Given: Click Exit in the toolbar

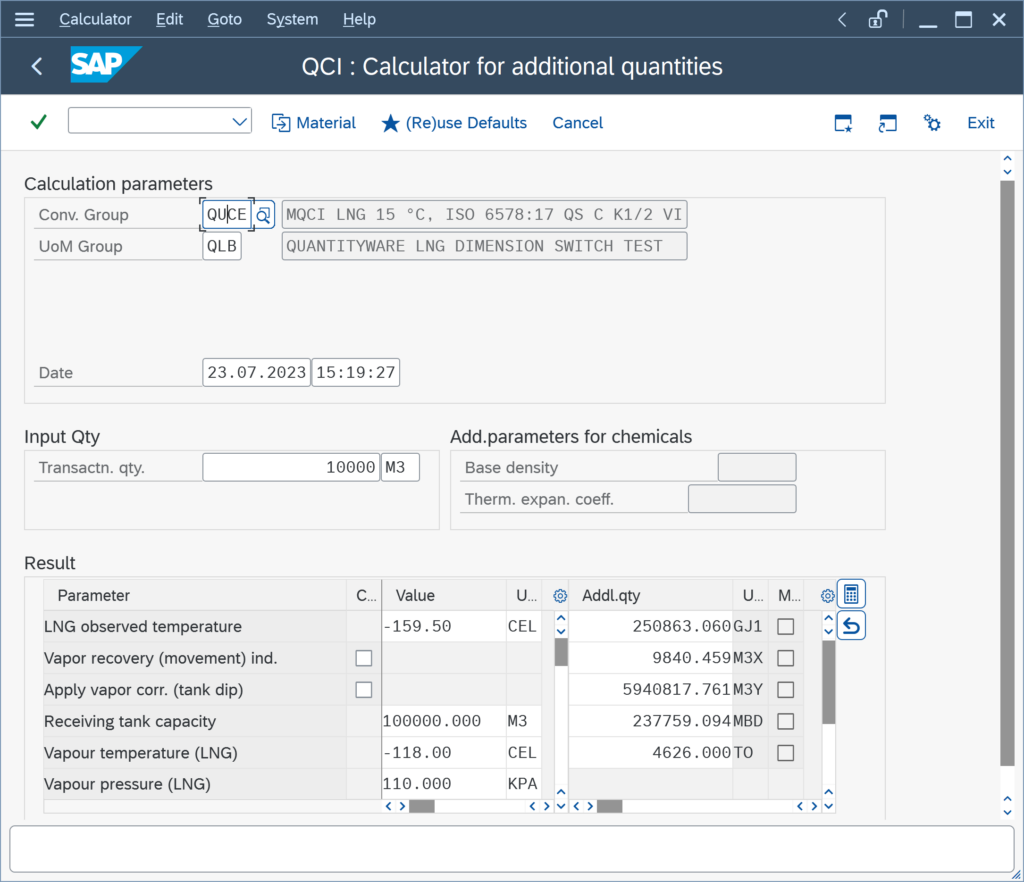Looking at the screenshot, I should coord(980,123).
